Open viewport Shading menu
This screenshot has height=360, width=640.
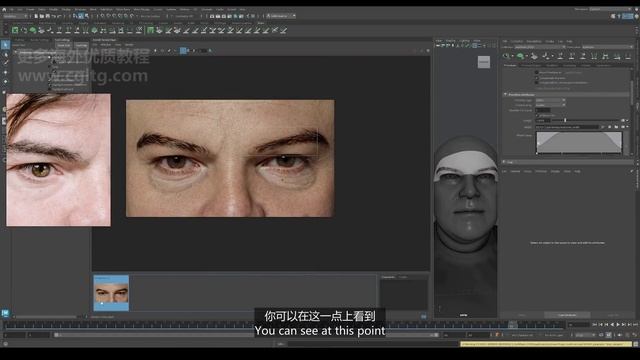tap(451, 41)
